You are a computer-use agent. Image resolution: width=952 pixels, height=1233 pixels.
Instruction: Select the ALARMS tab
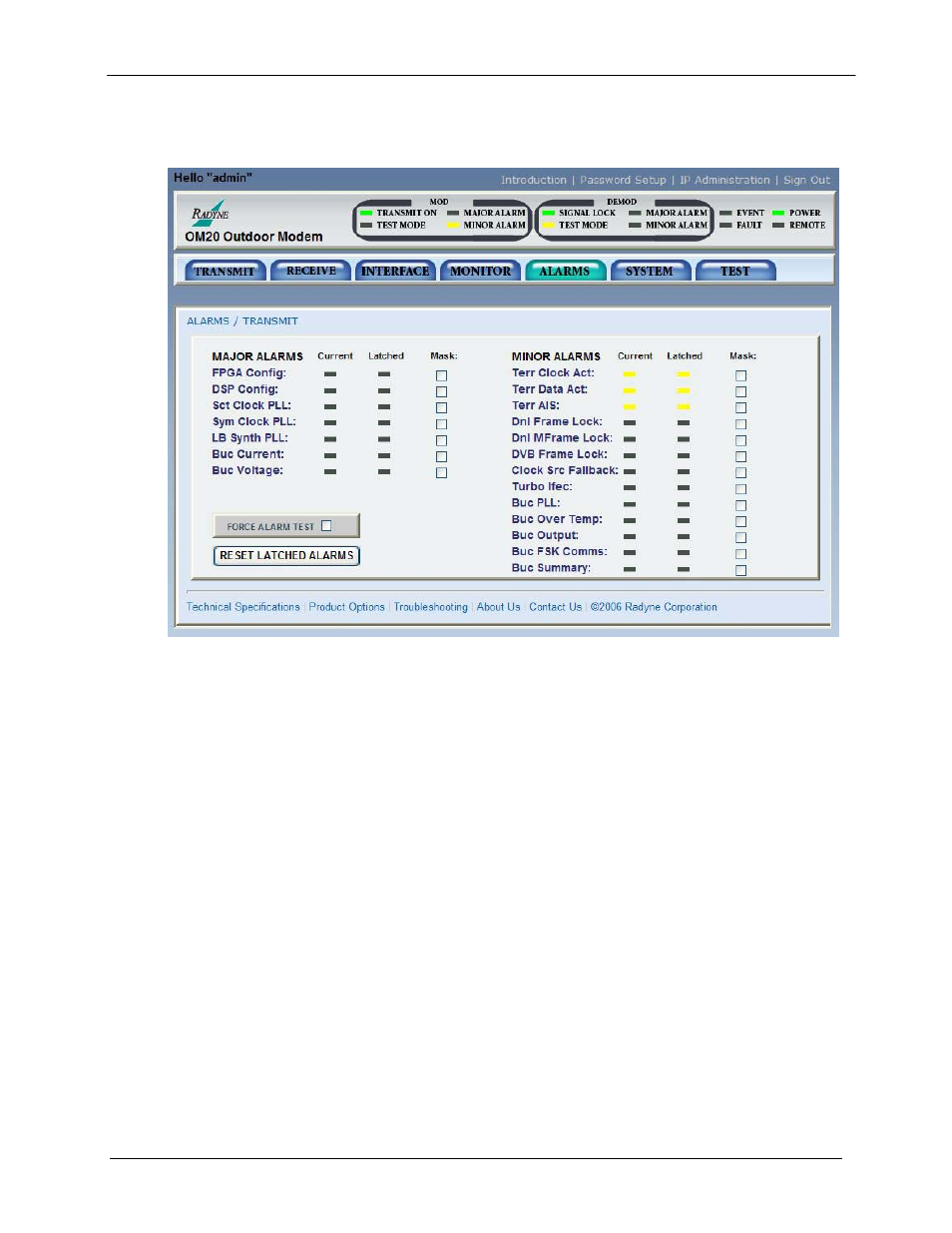coord(565,271)
